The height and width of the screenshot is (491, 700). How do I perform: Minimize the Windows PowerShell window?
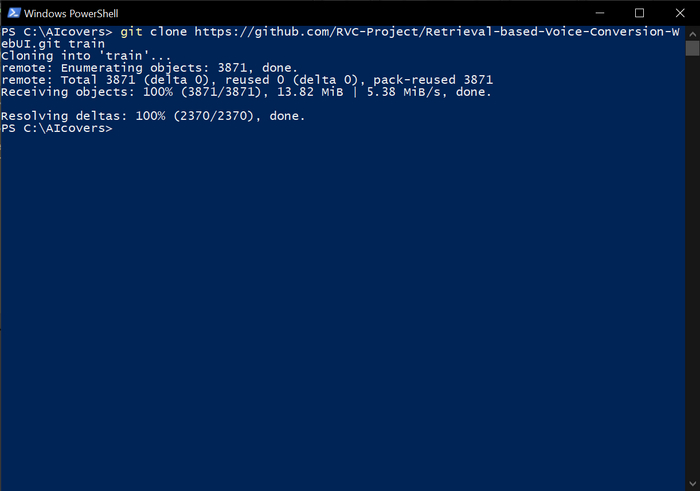click(x=598, y=13)
